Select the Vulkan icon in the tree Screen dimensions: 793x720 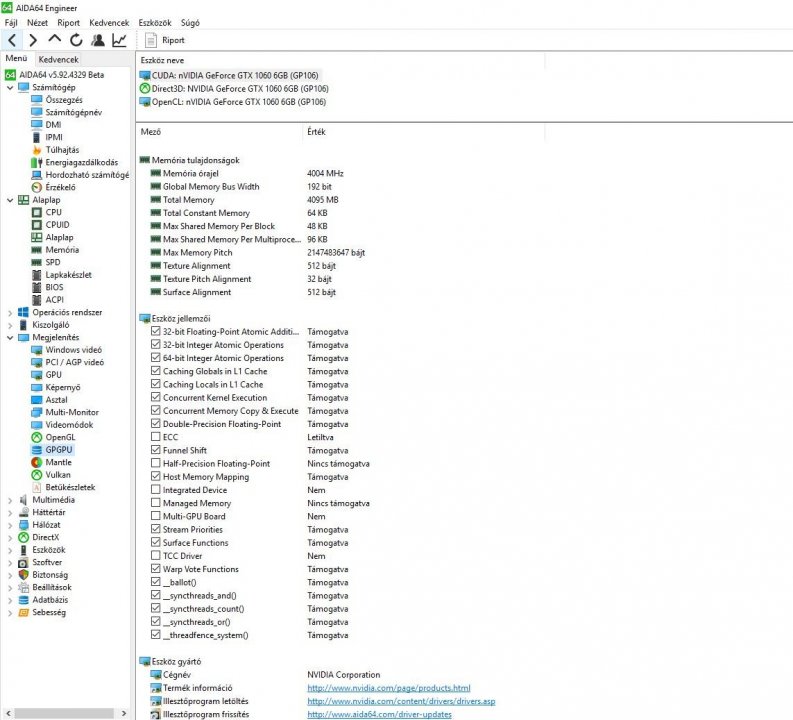point(36,475)
